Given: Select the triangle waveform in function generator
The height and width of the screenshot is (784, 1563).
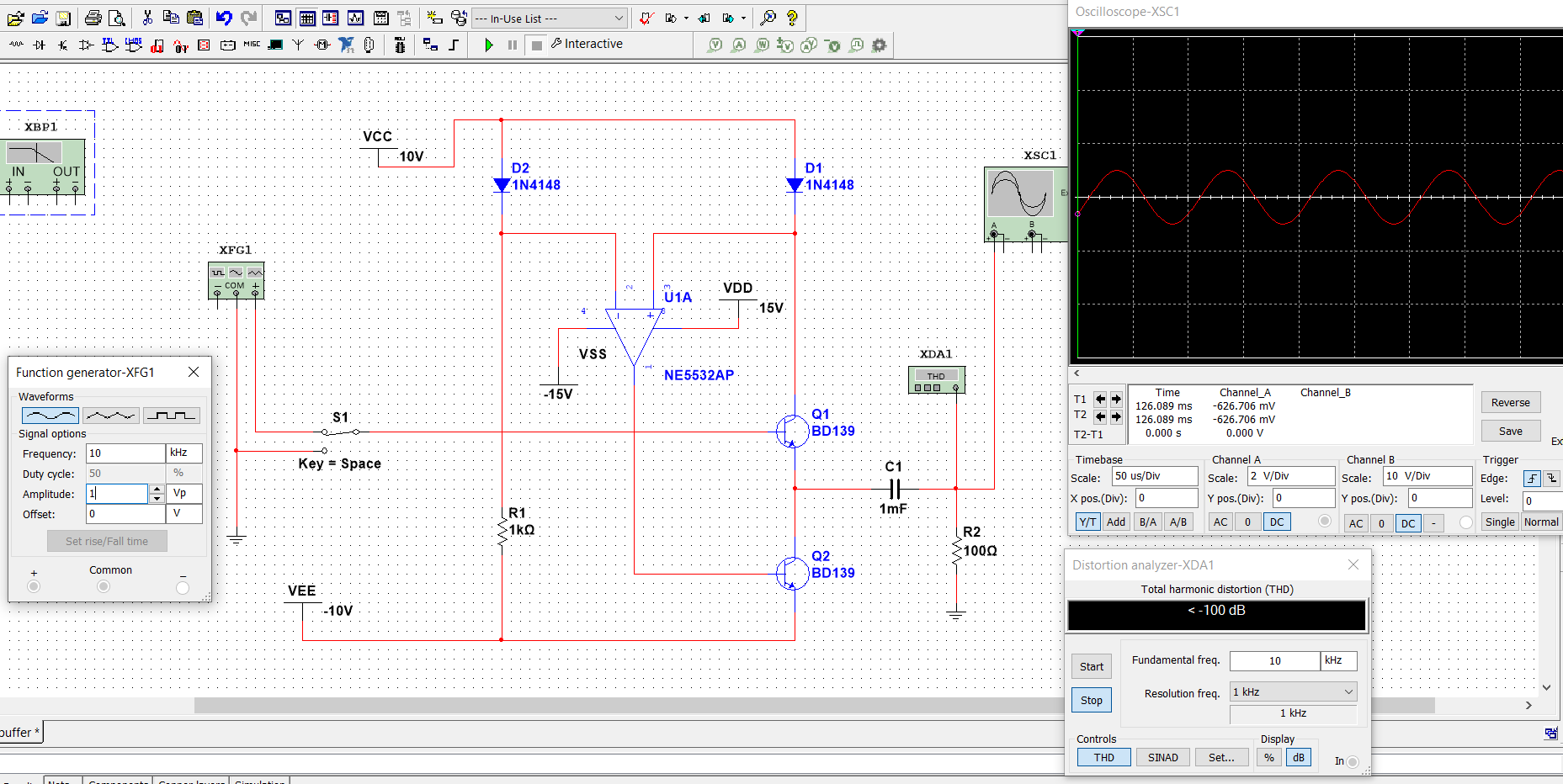Looking at the screenshot, I should point(111,416).
